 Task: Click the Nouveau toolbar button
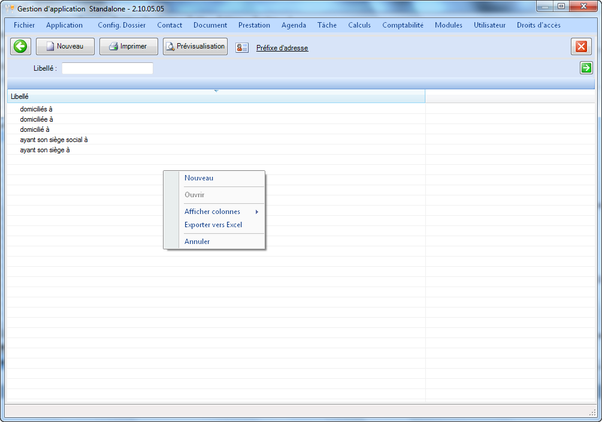tap(65, 47)
